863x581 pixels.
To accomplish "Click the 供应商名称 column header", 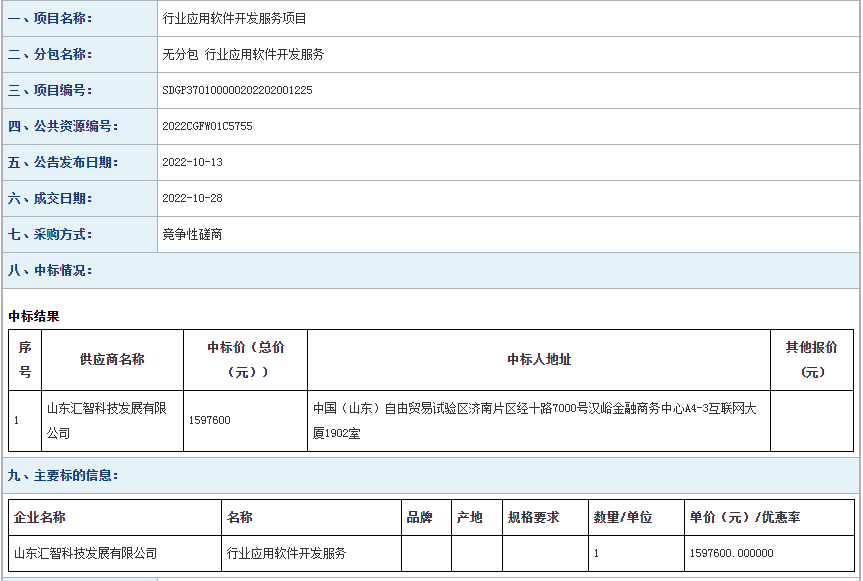I will point(112,360).
